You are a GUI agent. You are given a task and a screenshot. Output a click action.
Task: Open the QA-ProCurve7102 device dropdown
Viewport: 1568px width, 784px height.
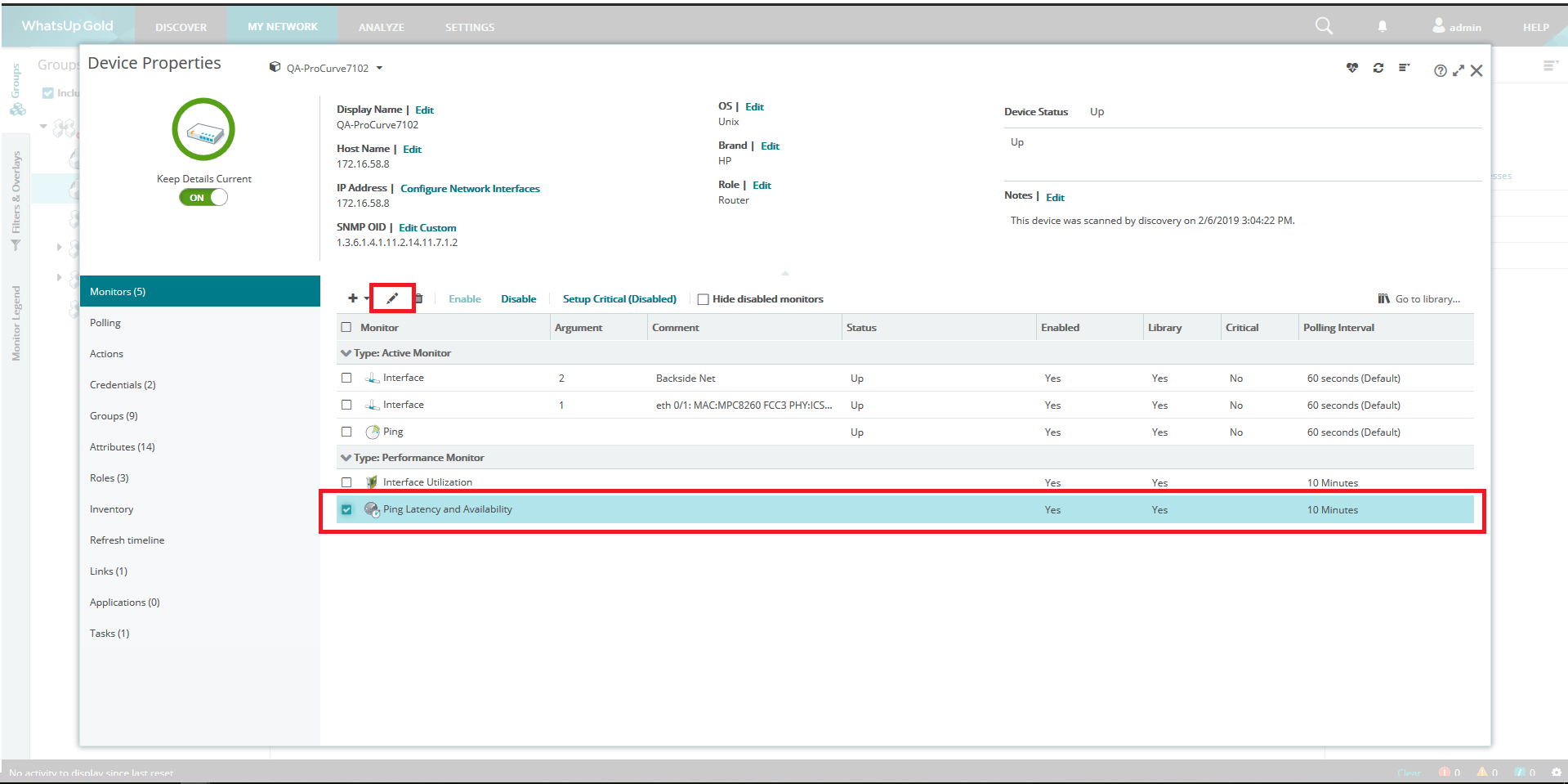tap(379, 68)
